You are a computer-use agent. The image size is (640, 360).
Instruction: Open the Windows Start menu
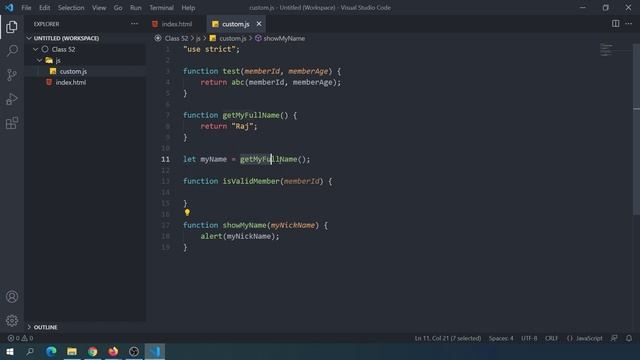click(x=10, y=351)
